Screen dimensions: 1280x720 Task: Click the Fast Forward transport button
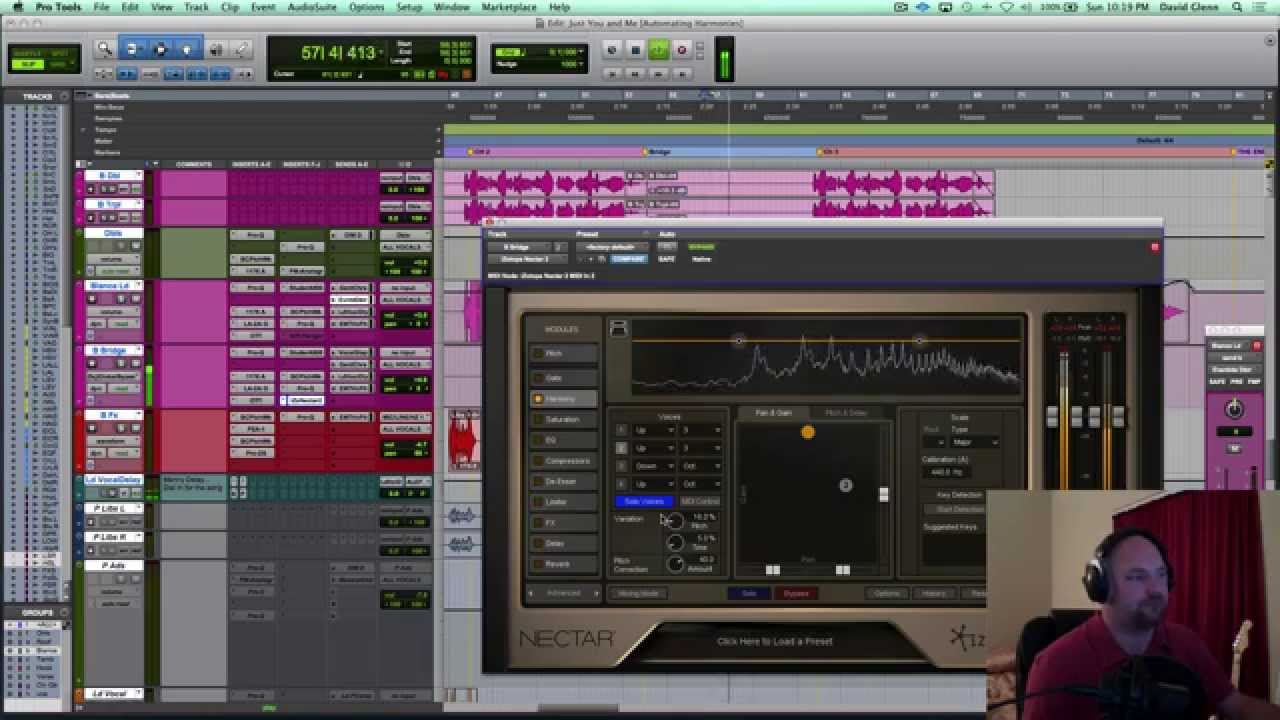pos(658,73)
